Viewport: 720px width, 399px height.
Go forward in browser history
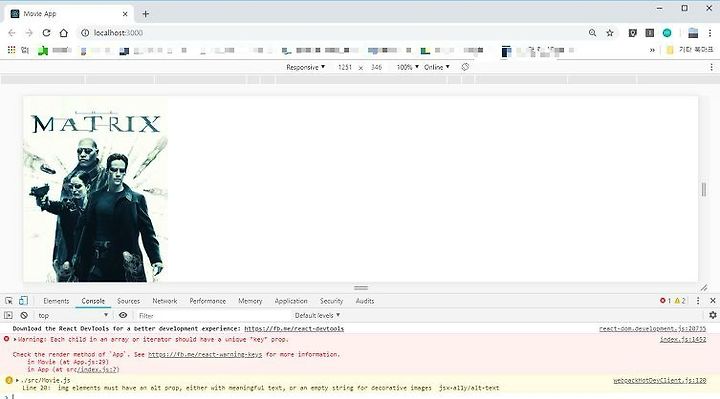click(29, 33)
